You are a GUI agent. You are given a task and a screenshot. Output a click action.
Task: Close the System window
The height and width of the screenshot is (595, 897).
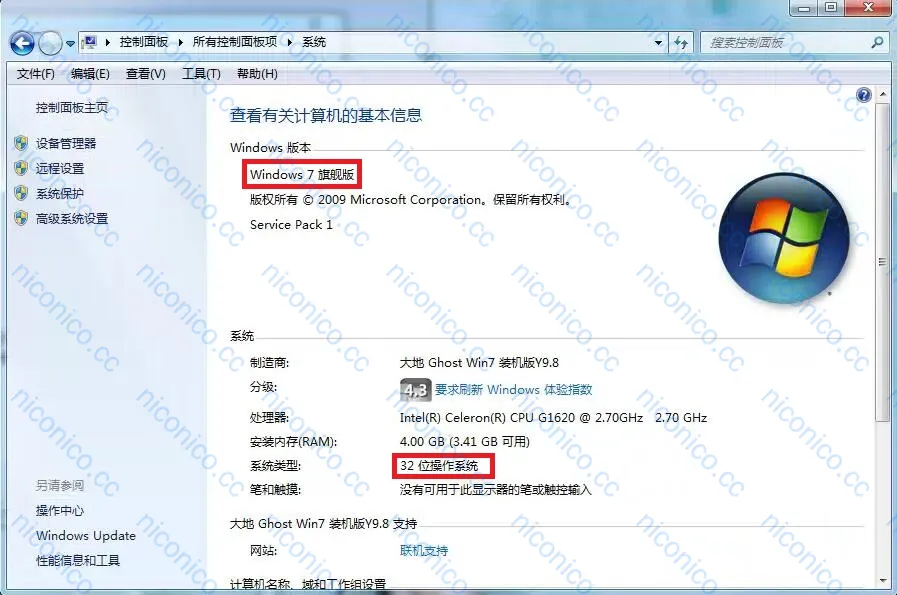868,8
